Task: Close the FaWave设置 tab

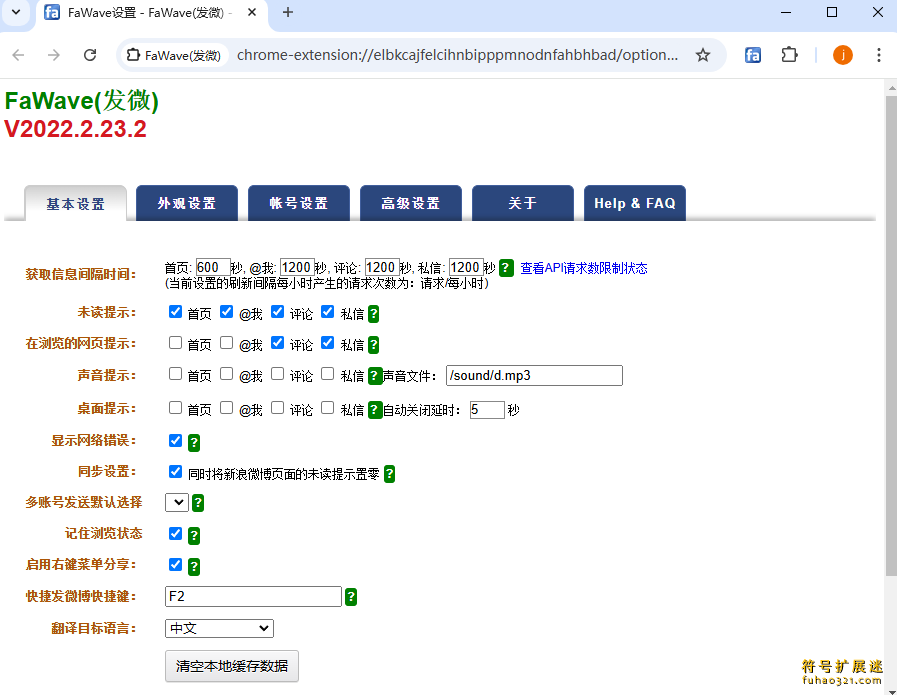Action: coord(252,12)
